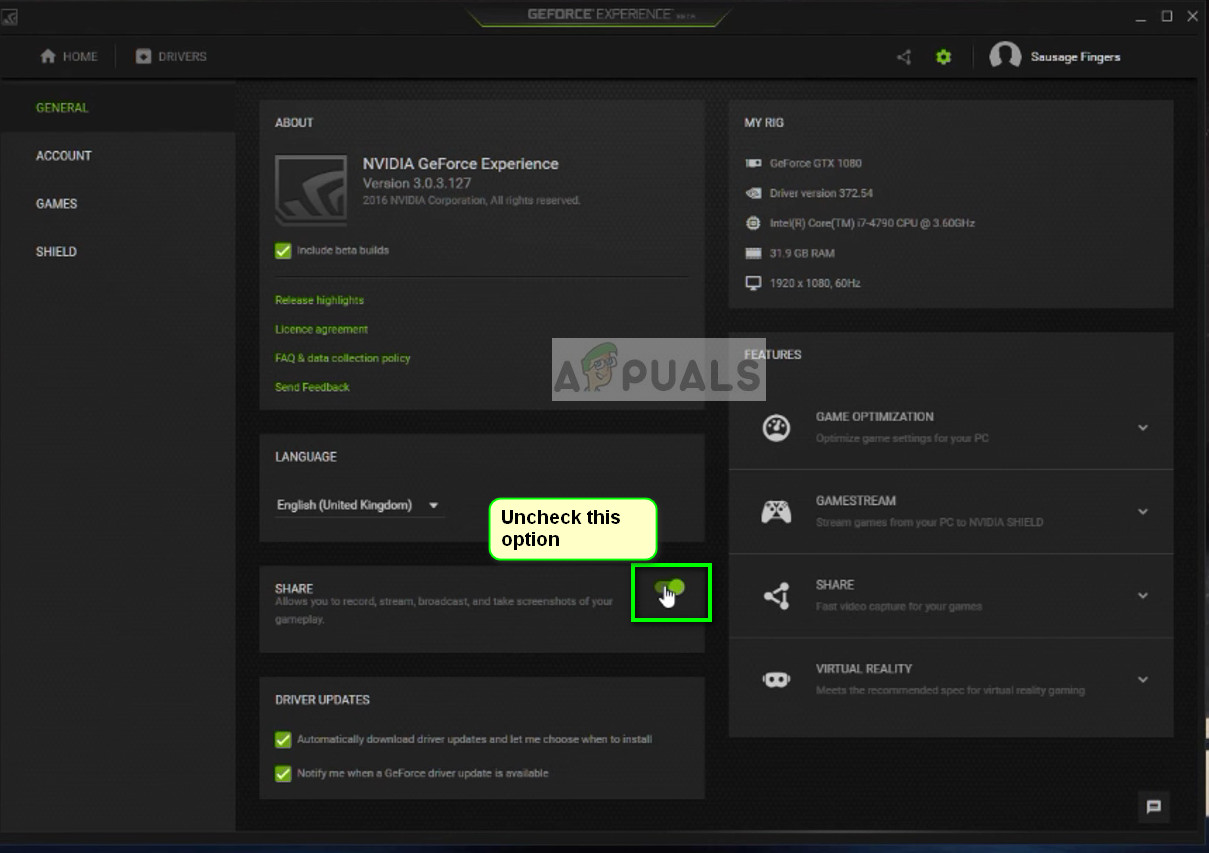The width and height of the screenshot is (1209, 853).
Task: Click the Game Optimization gauge icon
Action: (776, 428)
